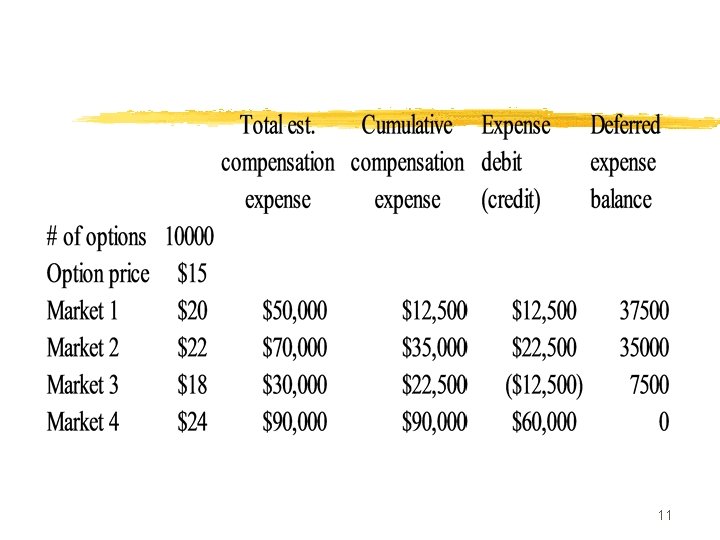The image size is (720, 540).
Task: Select the 'Cumulative compensation expense' column header
Action: click(x=407, y=162)
